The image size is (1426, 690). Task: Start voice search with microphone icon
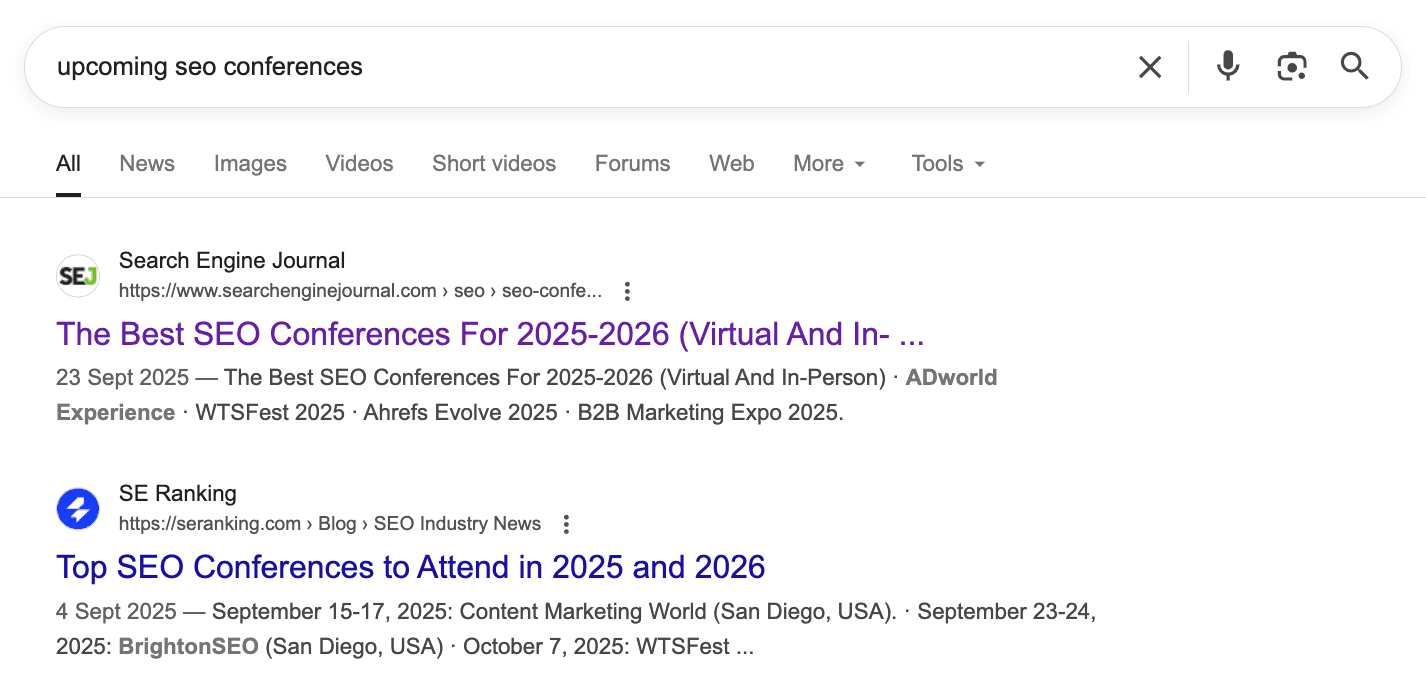[1227, 67]
